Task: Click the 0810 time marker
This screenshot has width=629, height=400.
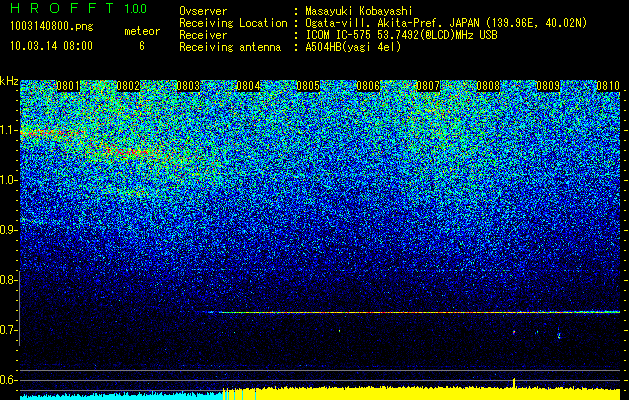Action: (x=608, y=86)
